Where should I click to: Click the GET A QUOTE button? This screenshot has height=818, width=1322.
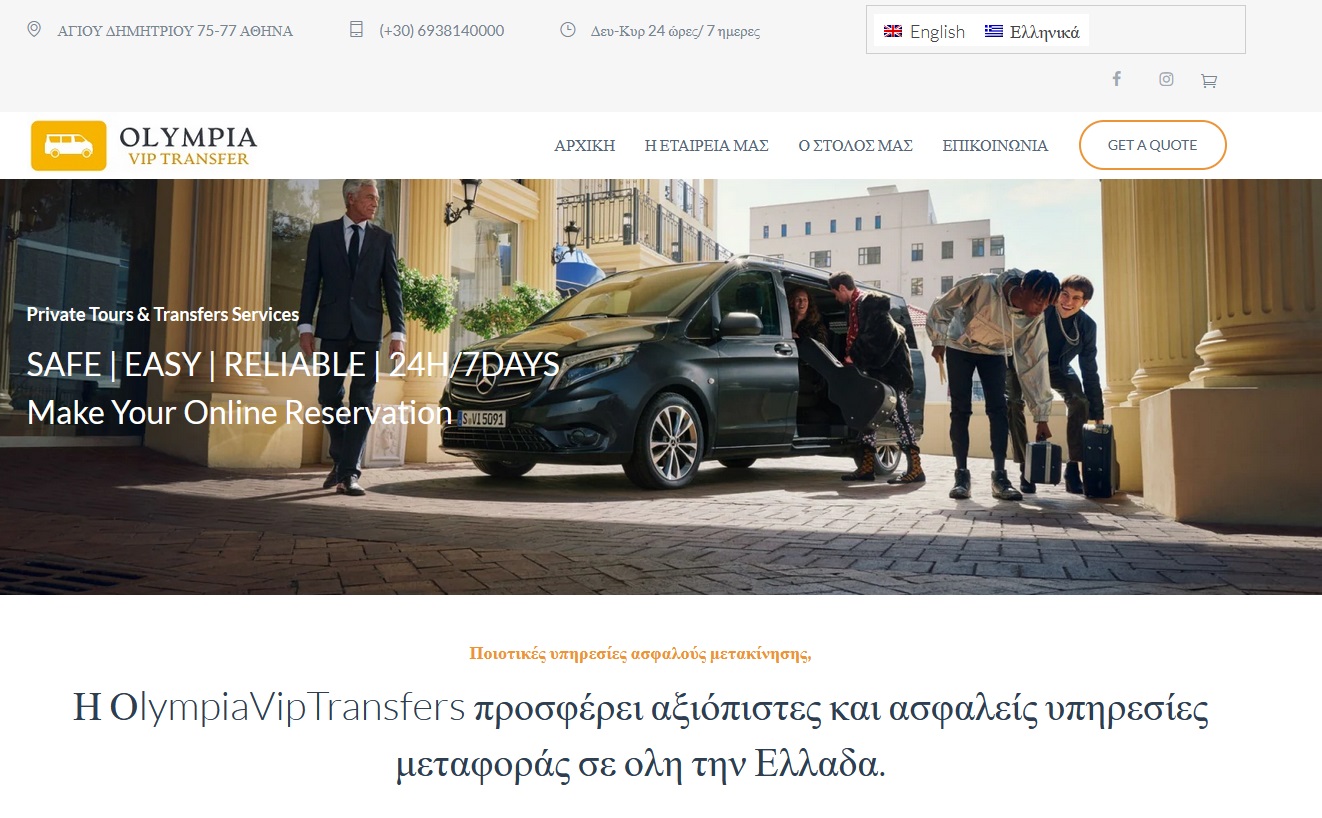[1153, 145]
